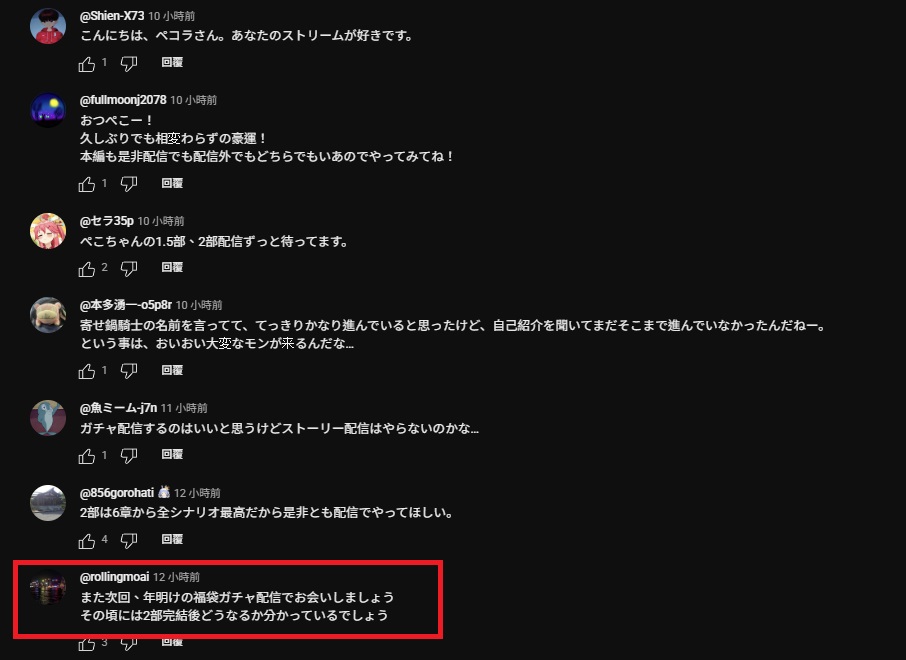Reply (回覆) to @セラ35p's comment
Image resolution: width=906 pixels, height=660 pixels.
(x=172, y=267)
